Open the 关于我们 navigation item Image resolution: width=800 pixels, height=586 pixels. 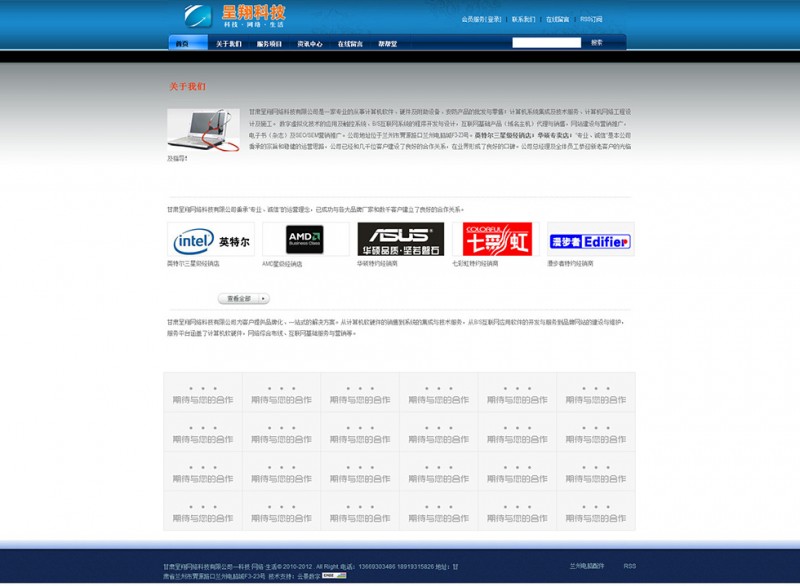coord(228,44)
